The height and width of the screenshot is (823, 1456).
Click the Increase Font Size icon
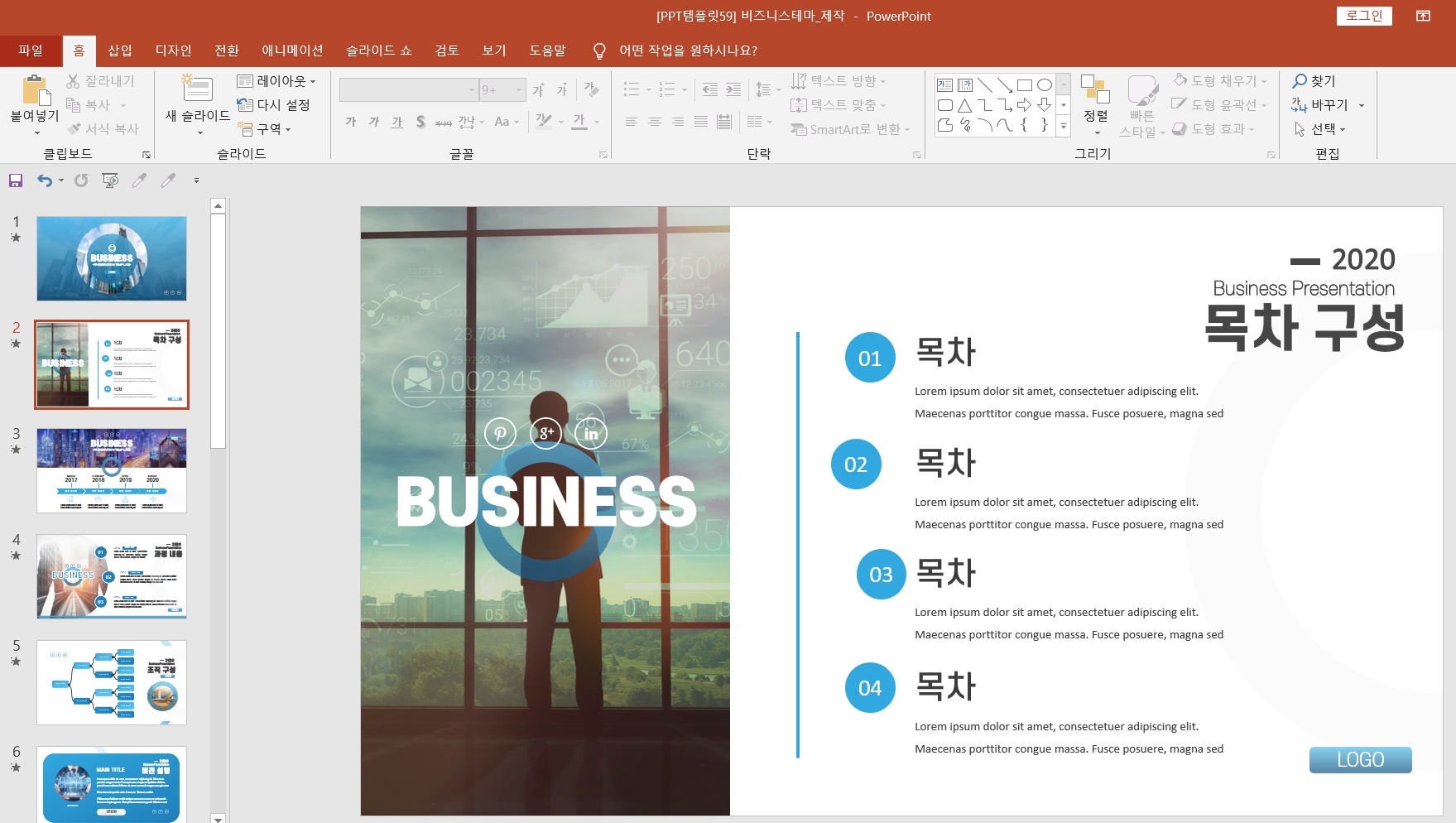[x=539, y=90]
